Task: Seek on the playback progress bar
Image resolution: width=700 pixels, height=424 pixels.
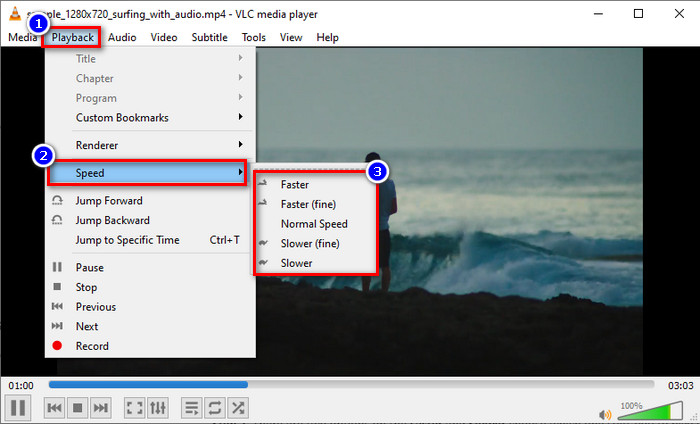Action: tap(351, 384)
